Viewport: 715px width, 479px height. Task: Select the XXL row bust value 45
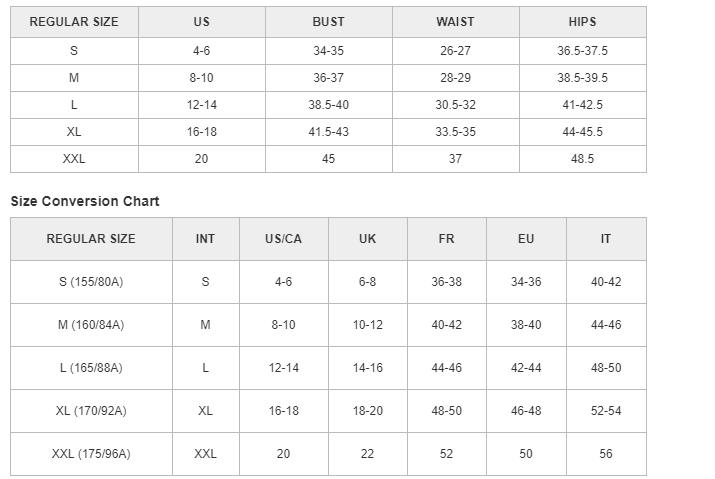point(328,159)
